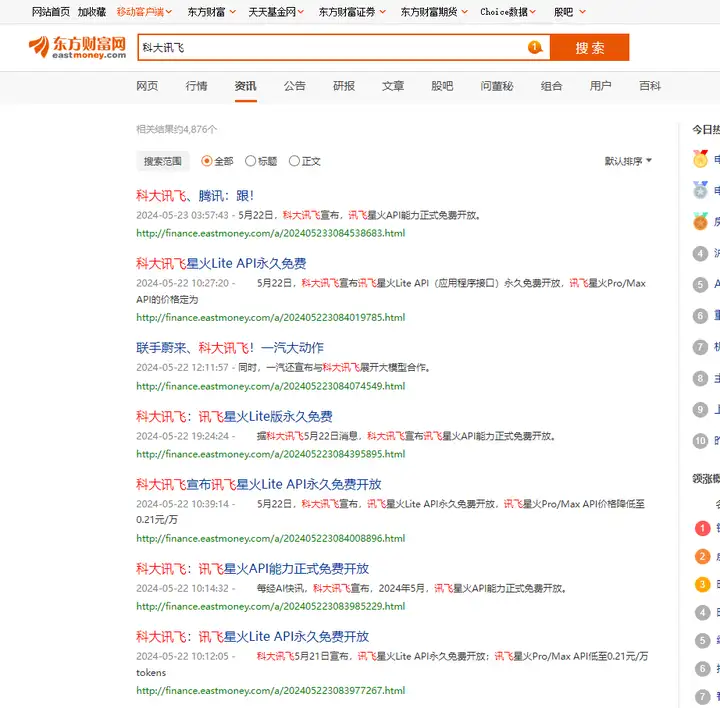Click the 网站首页 link

coord(51,12)
